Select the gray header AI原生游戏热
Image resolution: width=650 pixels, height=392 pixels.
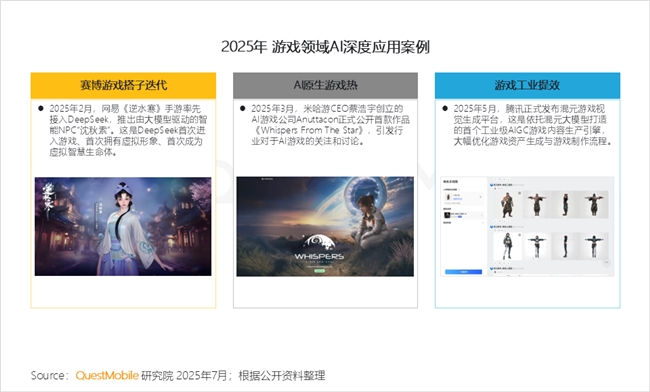[325, 85]
